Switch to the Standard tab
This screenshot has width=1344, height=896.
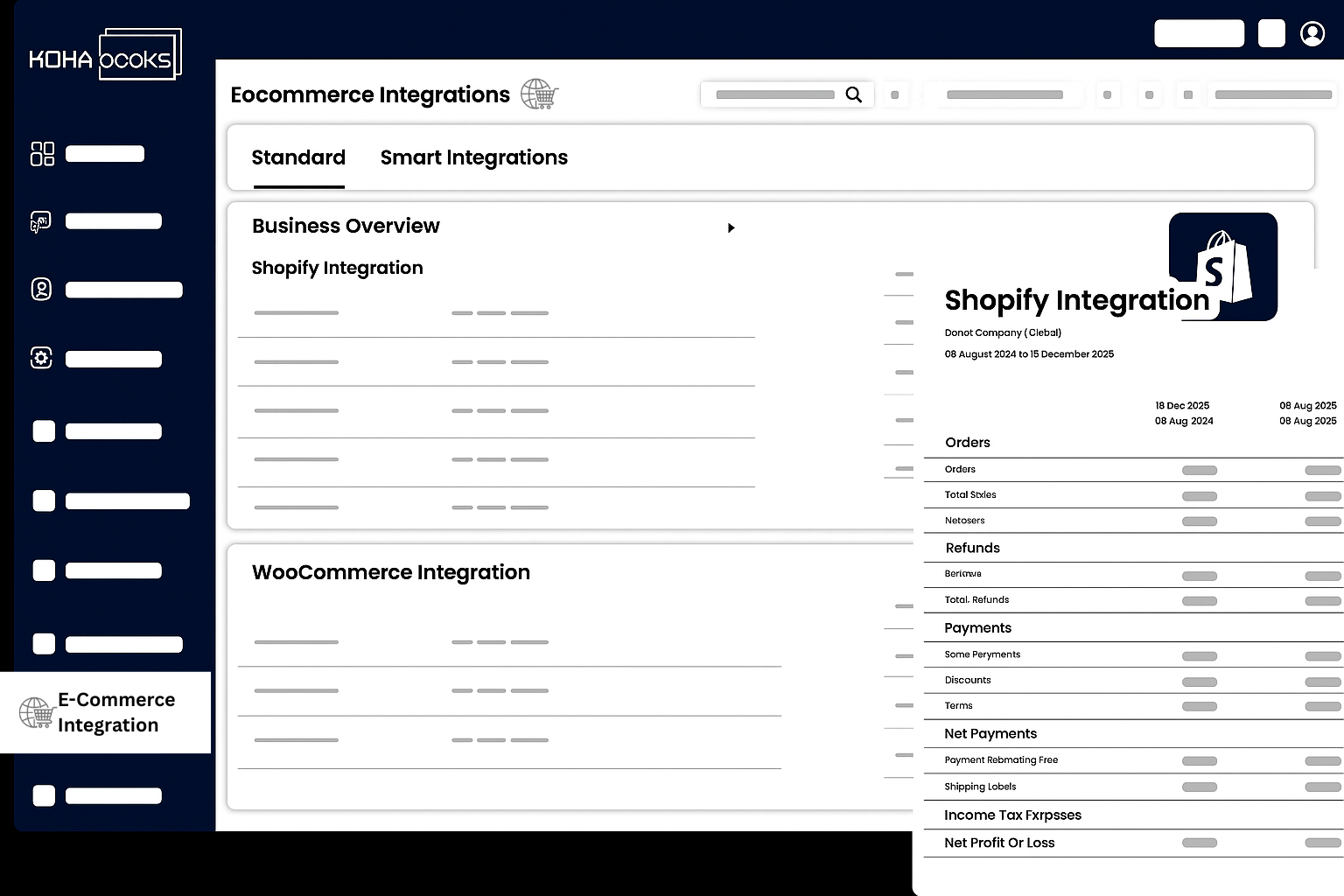coord(298,157)
